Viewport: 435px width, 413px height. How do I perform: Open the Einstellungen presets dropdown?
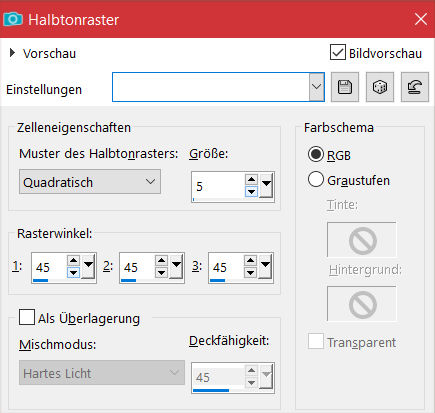pos(316,87)
